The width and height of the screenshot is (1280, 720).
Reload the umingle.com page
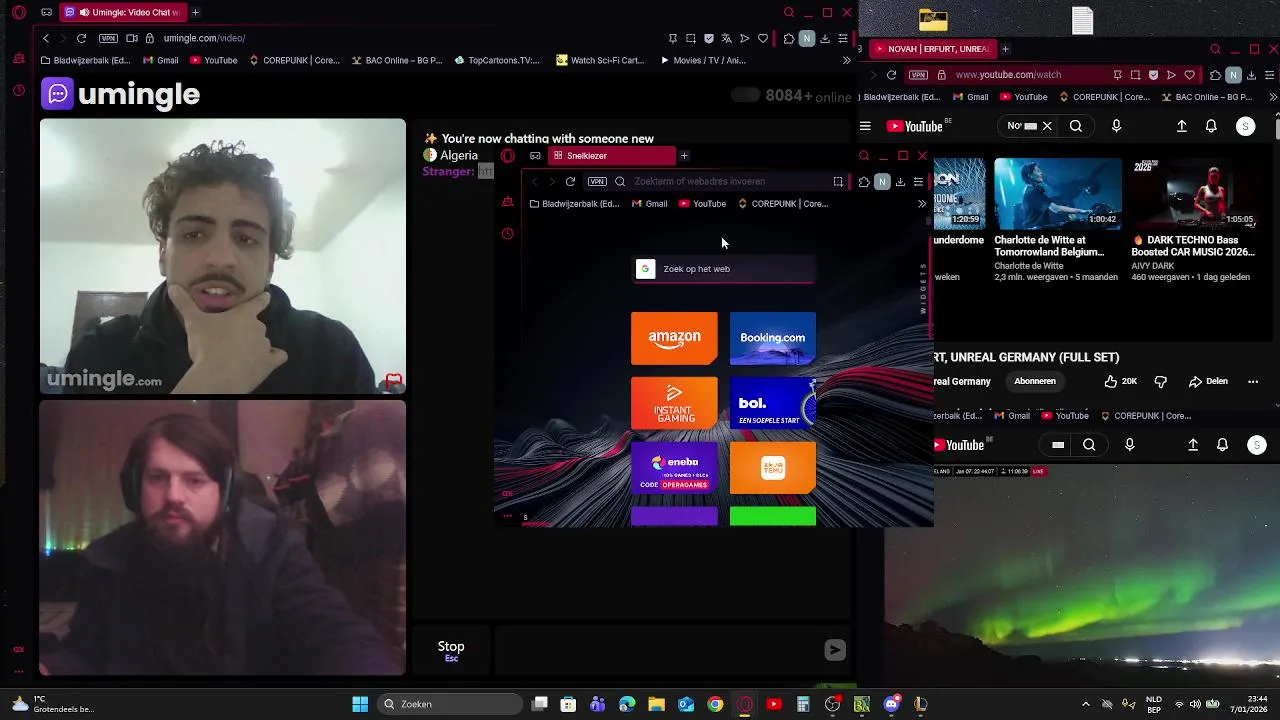[81, 38]
